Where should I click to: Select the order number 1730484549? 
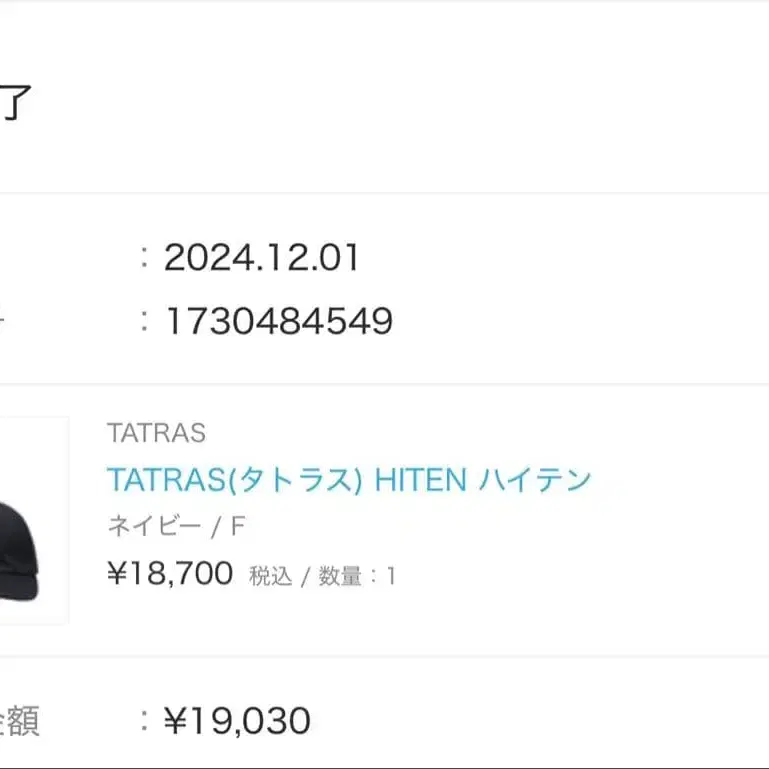pyautogui.click(x=278, y=321)
